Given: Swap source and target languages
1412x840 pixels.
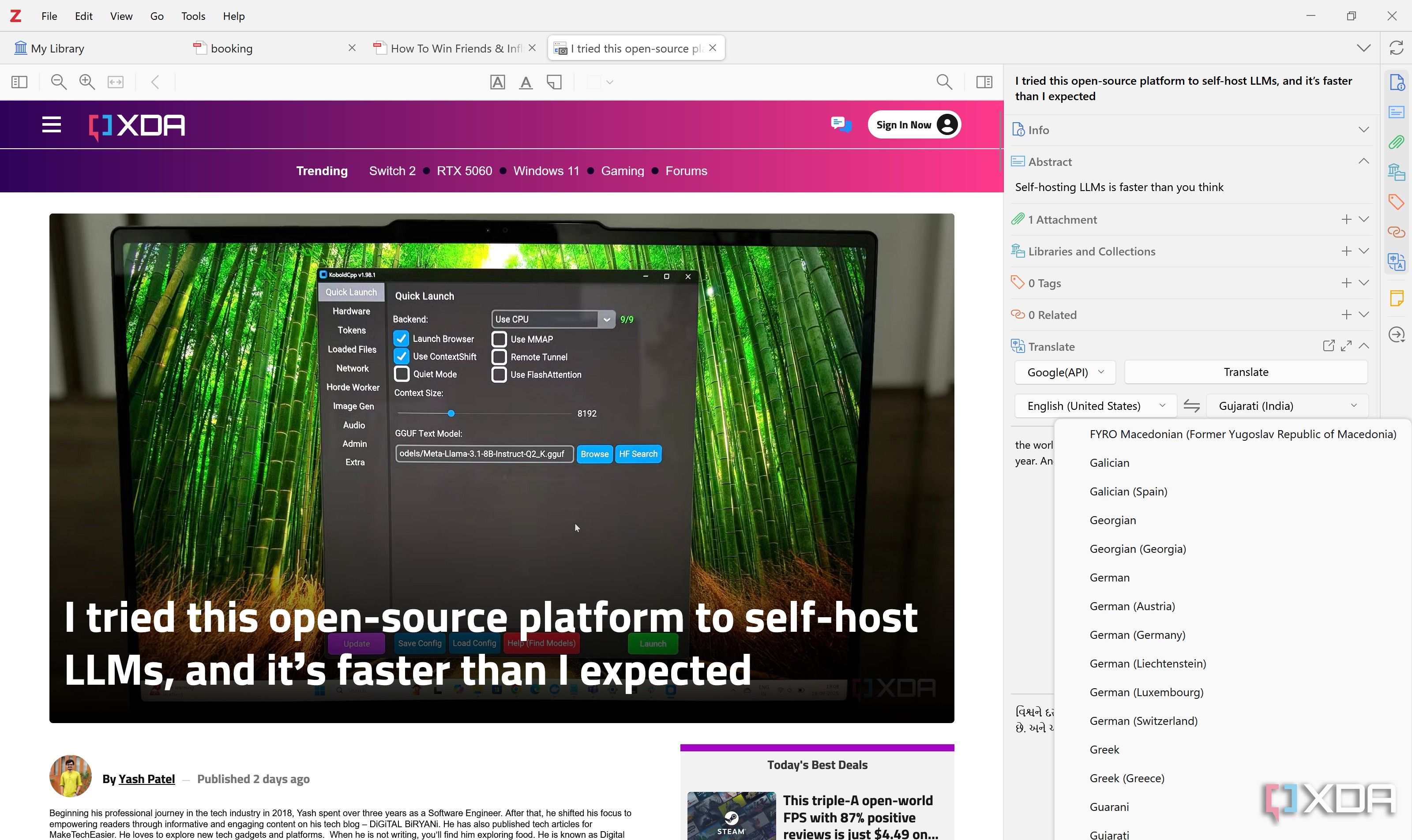Looking at the screenshot, I should [x=1191, y=406].
